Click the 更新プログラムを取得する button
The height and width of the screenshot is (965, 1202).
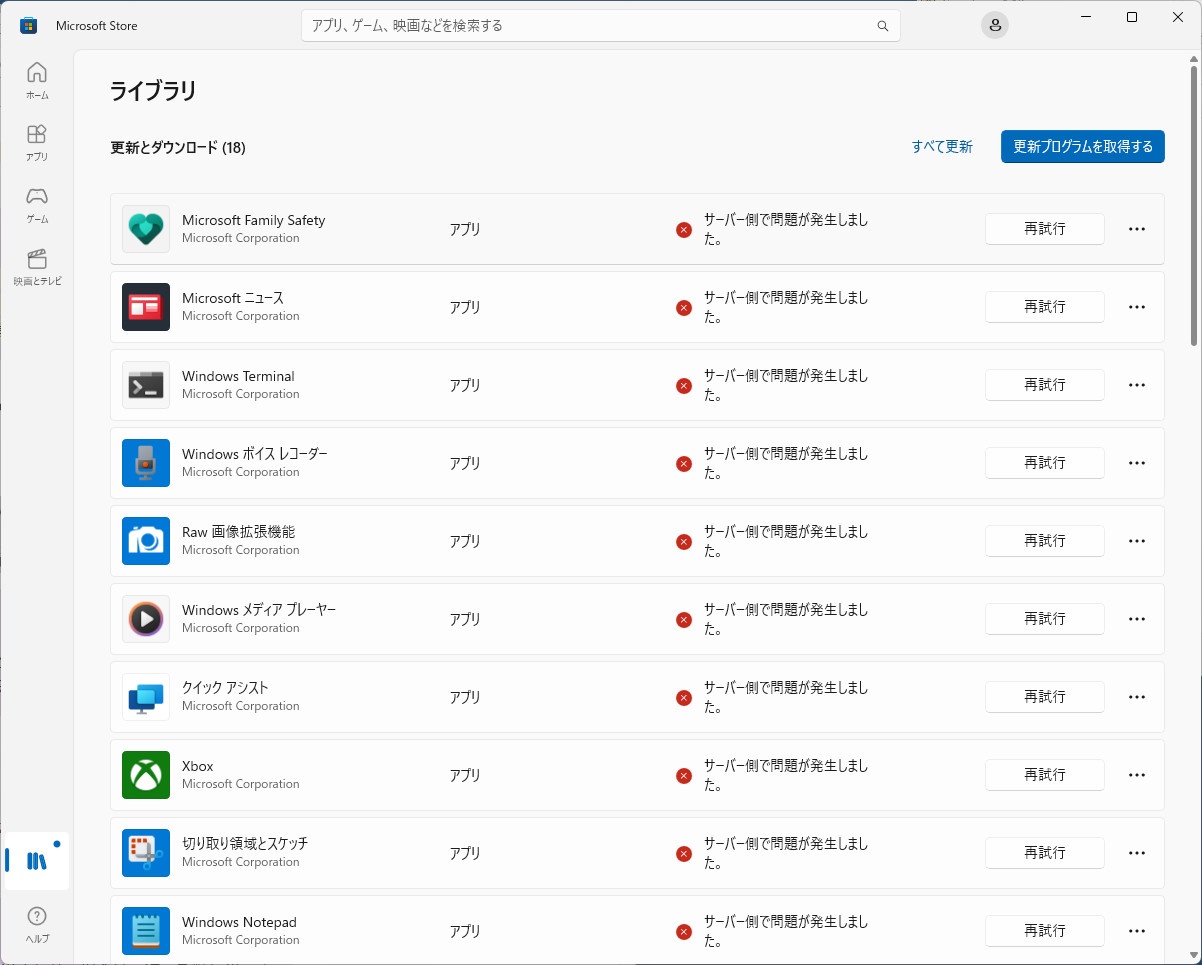pos(1083,146)
